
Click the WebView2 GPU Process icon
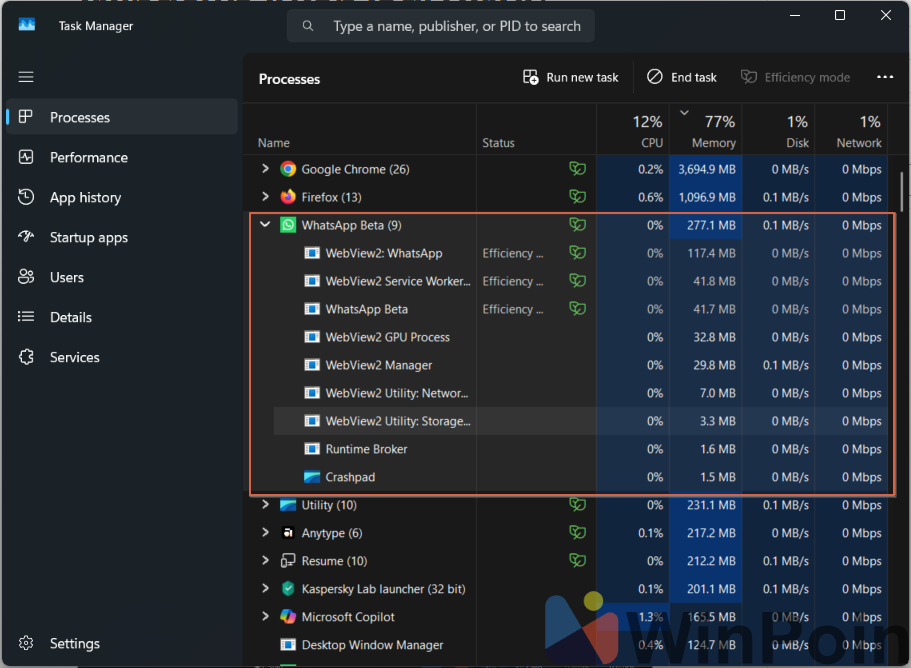(312, 337)
